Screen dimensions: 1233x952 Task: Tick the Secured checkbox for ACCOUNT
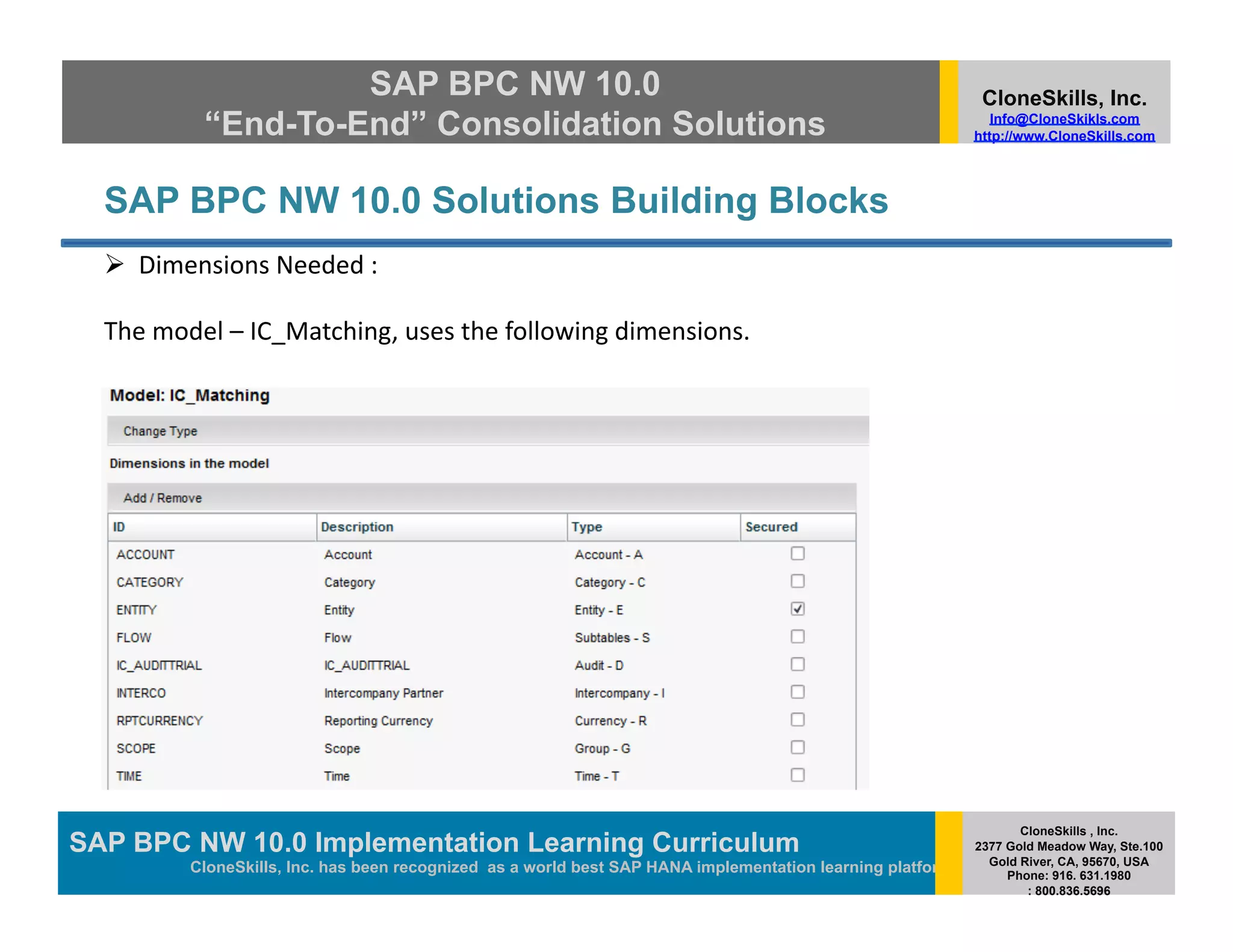point(797,554)
